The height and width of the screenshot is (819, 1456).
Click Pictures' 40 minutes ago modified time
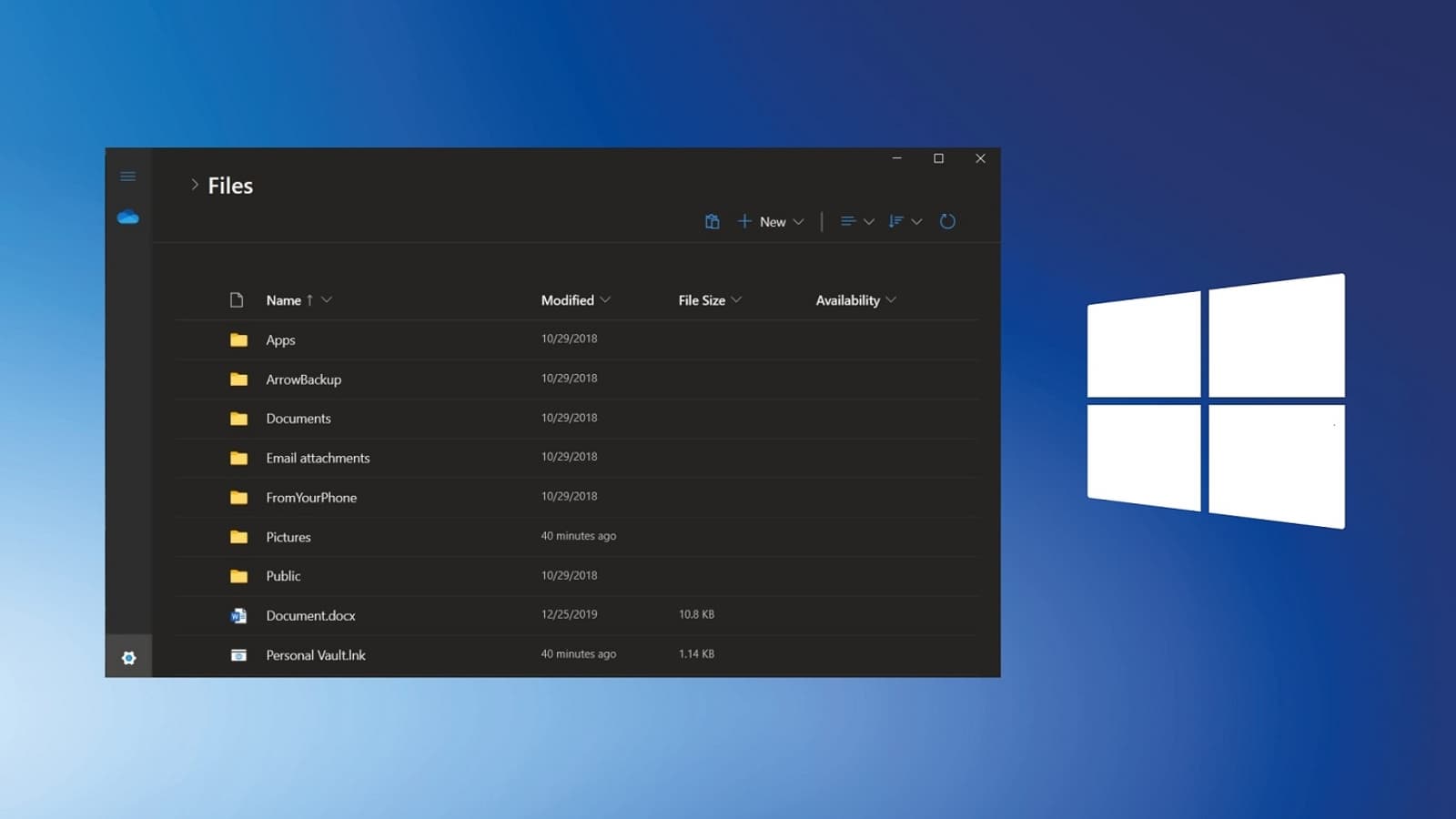[579, 536]
